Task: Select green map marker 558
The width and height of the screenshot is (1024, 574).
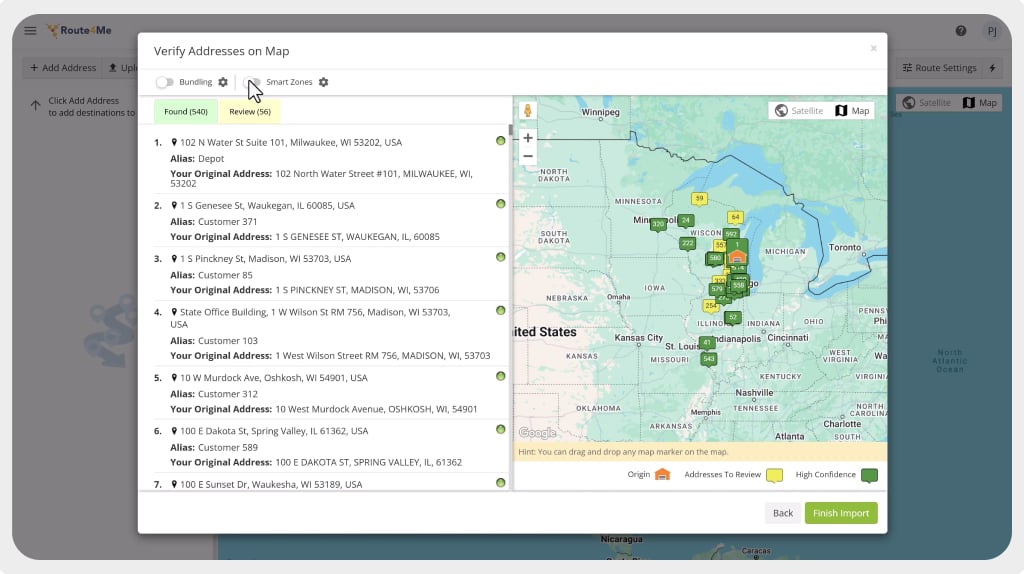Action: point(739,286)
